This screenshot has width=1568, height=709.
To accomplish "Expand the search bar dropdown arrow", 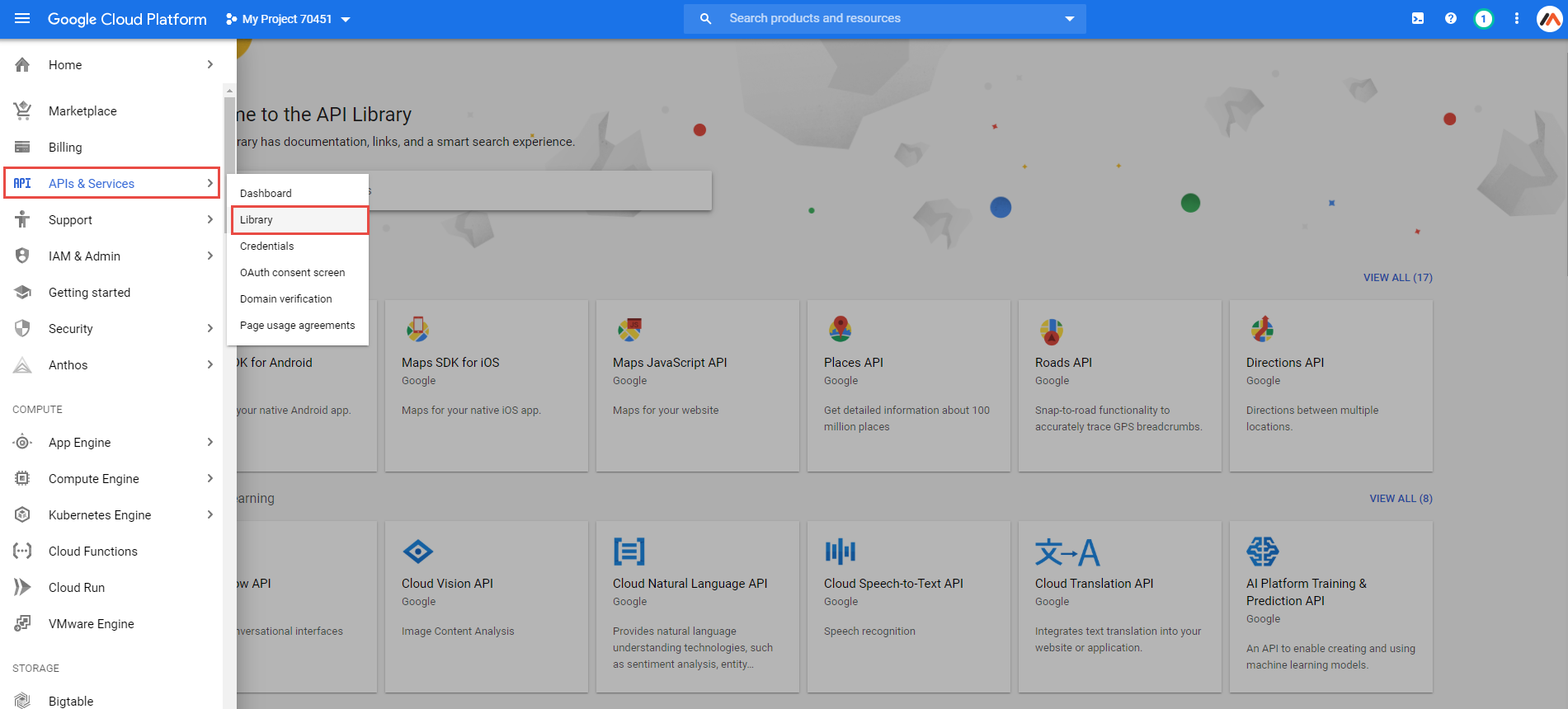I will pos(1070,18).
